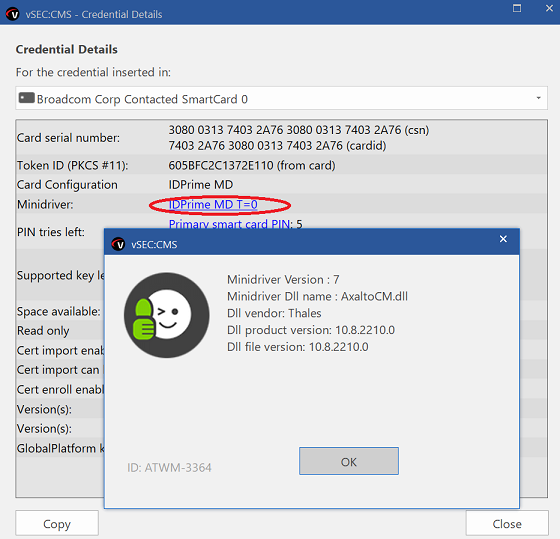Select the Card serial number csn value
This screenshot has width=560, height=539.
pos(299,130)
